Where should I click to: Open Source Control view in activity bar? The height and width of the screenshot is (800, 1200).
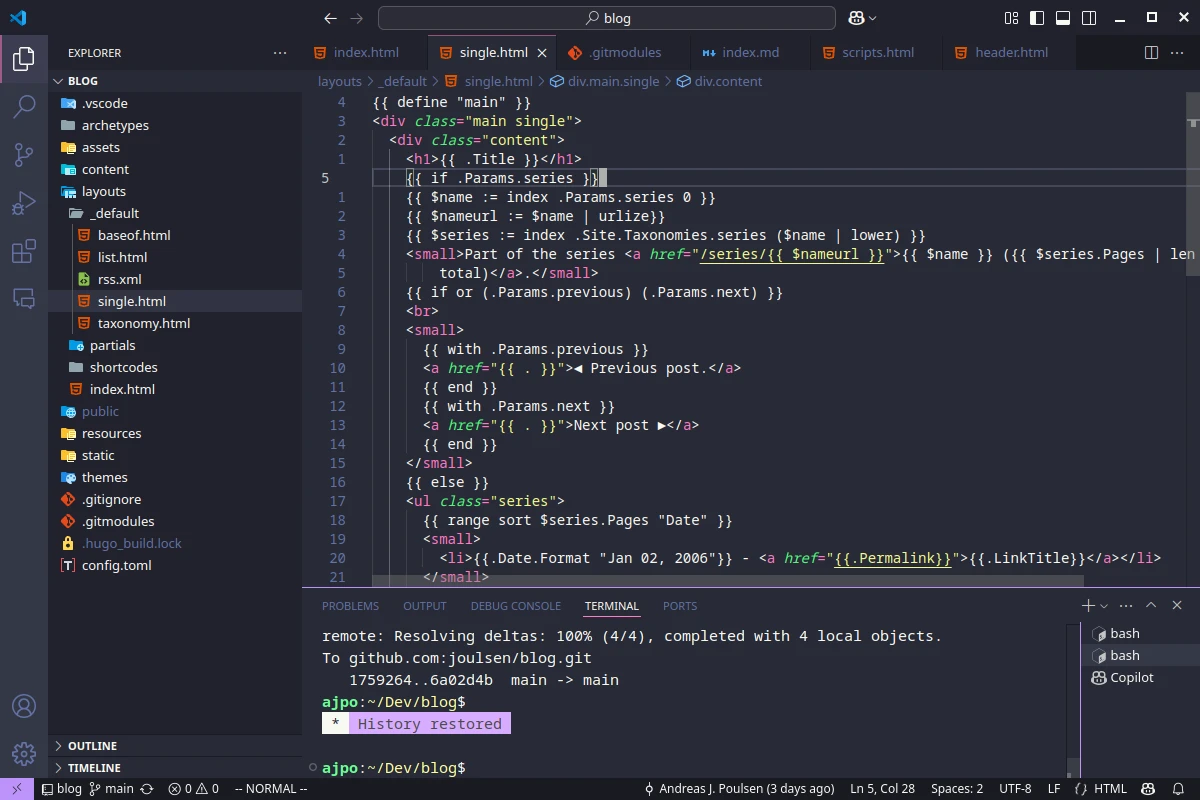pos(24,155)
